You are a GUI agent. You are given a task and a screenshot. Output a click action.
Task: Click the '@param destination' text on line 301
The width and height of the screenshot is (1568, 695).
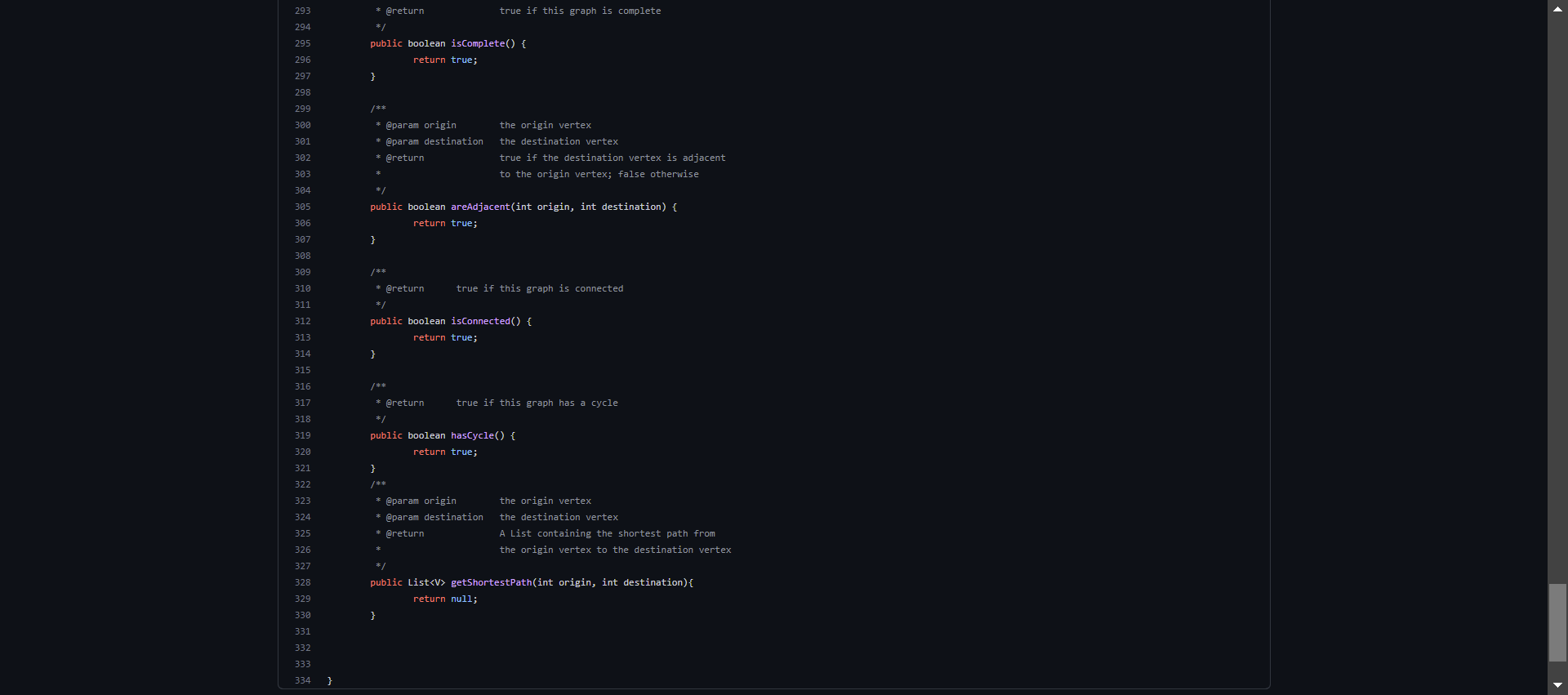434,141
